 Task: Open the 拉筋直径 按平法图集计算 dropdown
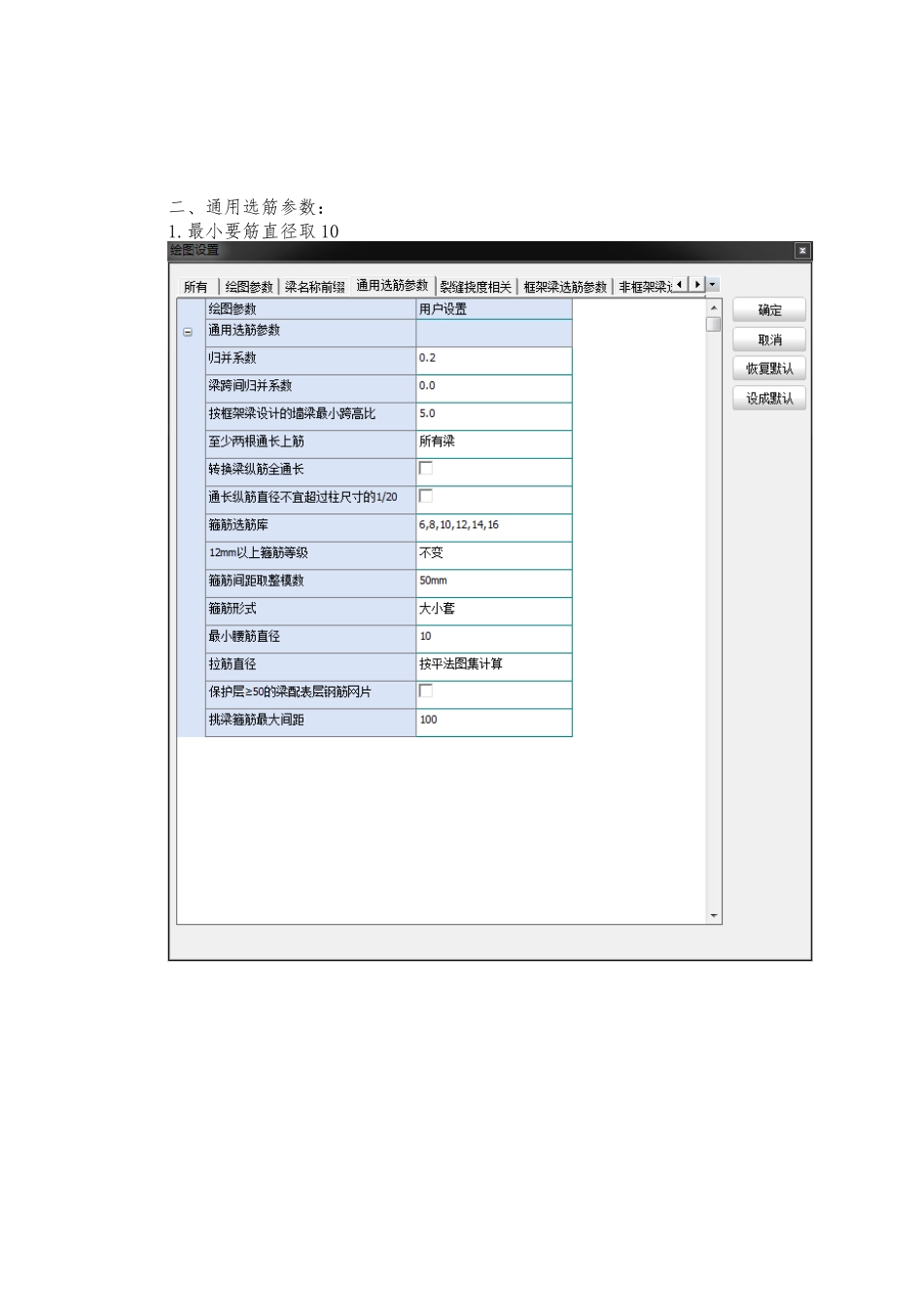tap(494, 666)
